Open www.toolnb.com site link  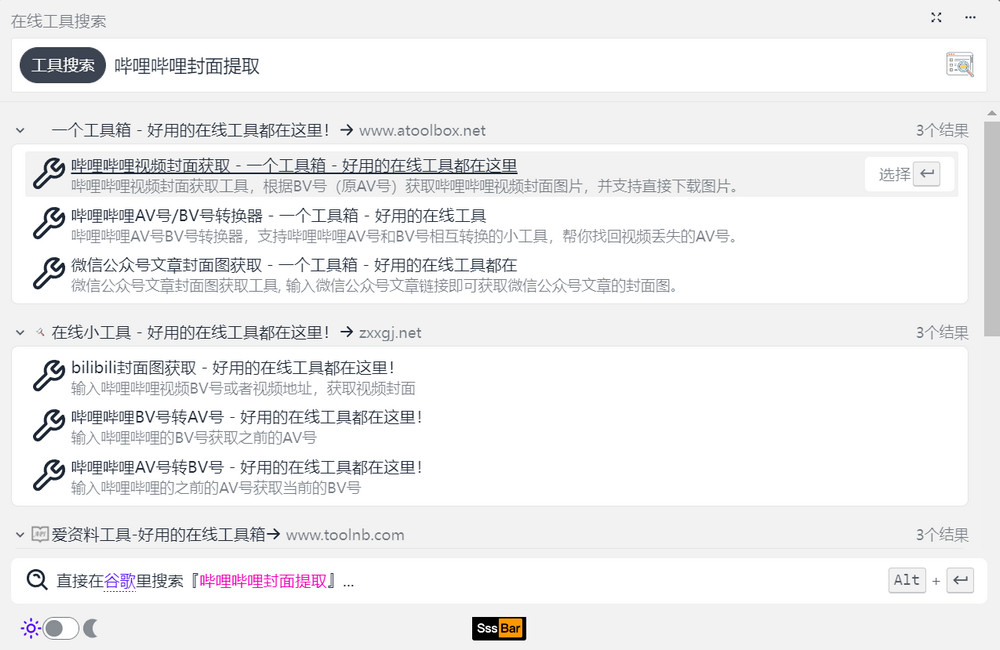[x=345, y=535]
